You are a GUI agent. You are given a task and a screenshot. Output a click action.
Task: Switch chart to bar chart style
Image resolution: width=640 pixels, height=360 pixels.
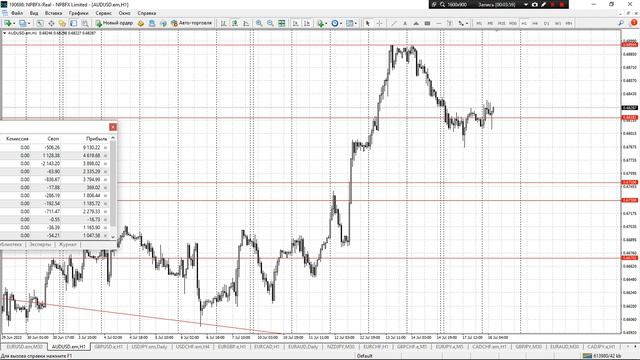pos(223,23)
